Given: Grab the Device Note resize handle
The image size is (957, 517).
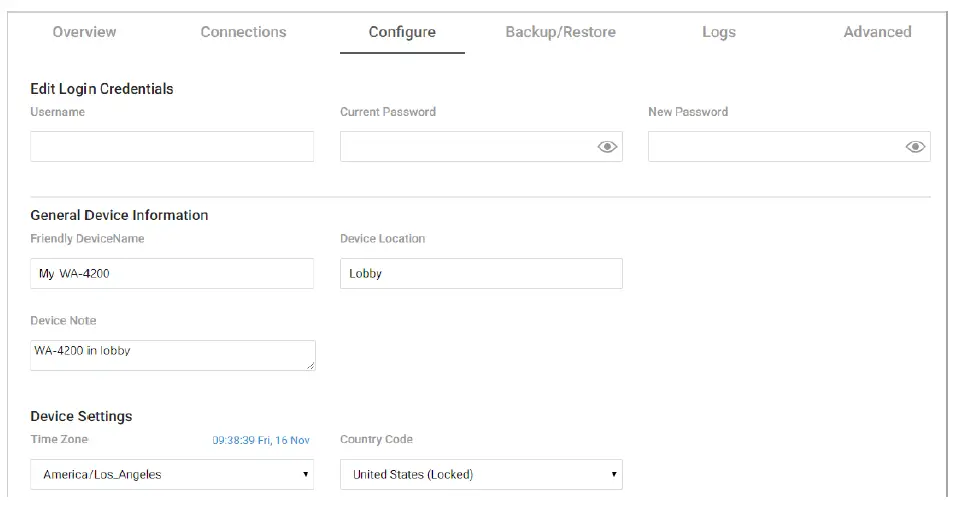Looking at the screenshot, I should pos(311,366).
